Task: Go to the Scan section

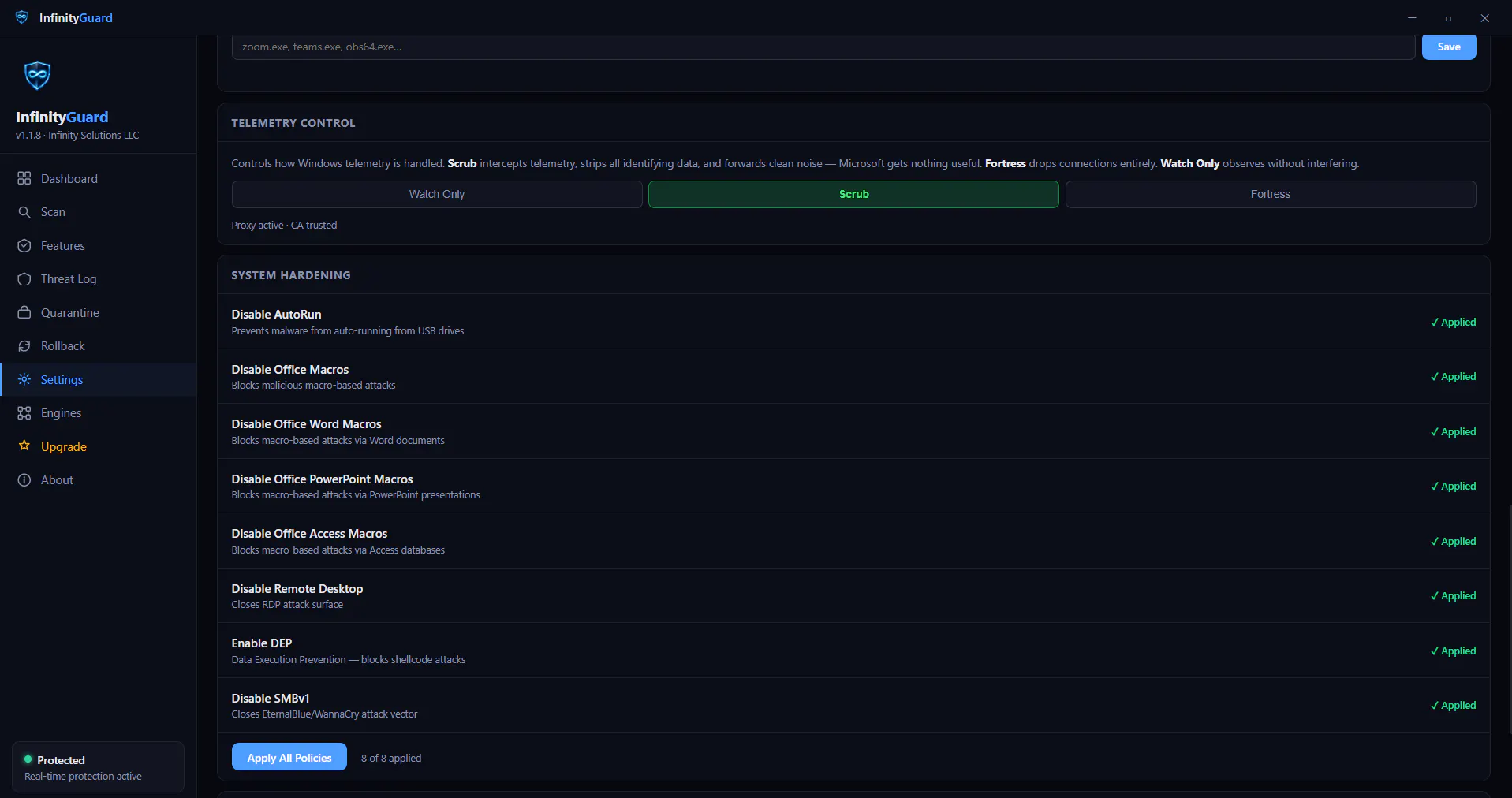Action: tap(99, 212)
